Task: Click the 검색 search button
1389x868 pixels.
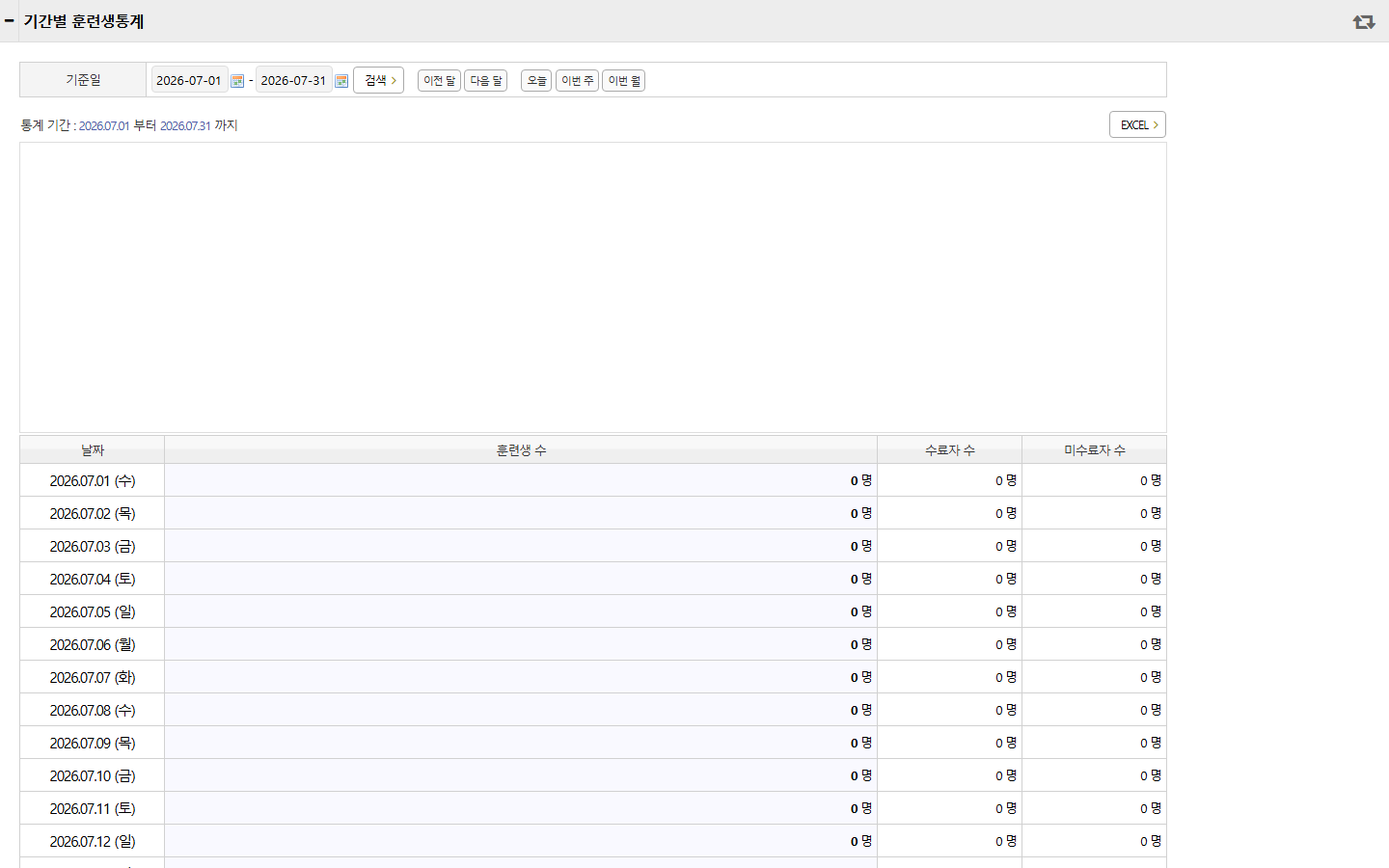Action: (x=379, y=80)
